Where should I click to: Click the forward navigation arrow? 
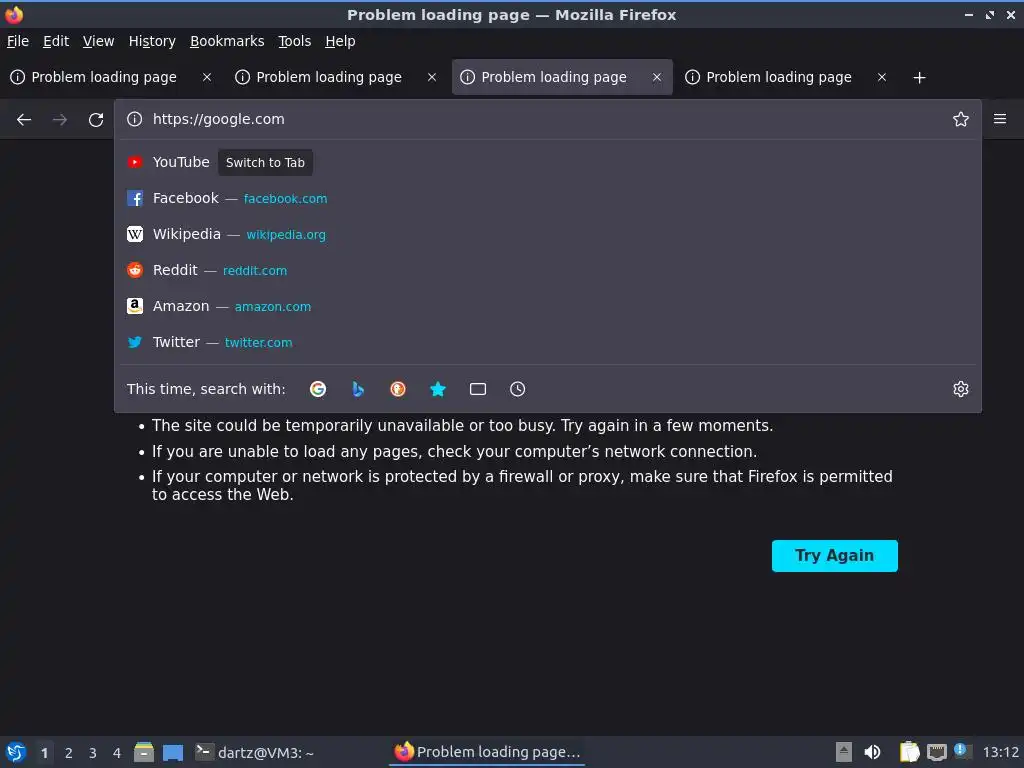(x=59, y=120)
